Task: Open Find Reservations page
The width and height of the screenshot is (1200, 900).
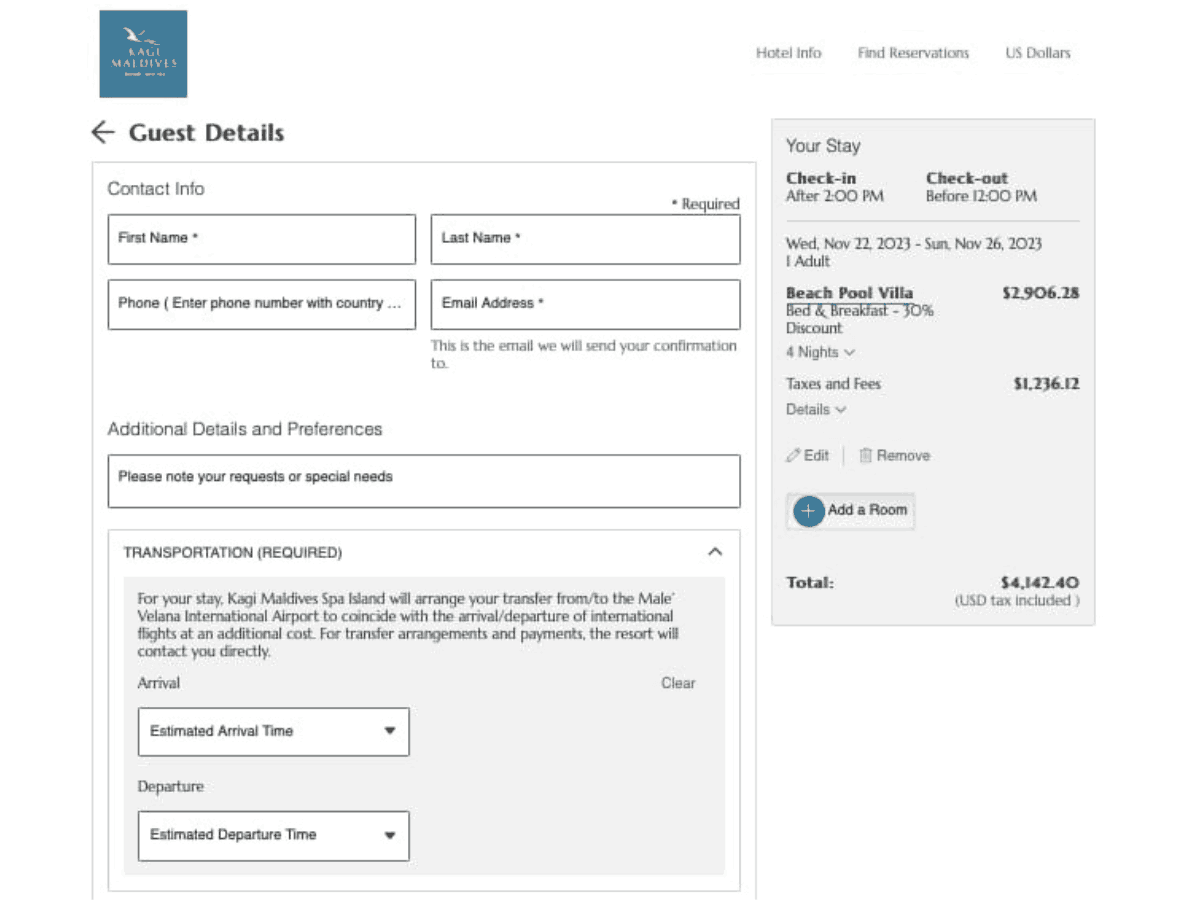Action: (x=913, y=53)
